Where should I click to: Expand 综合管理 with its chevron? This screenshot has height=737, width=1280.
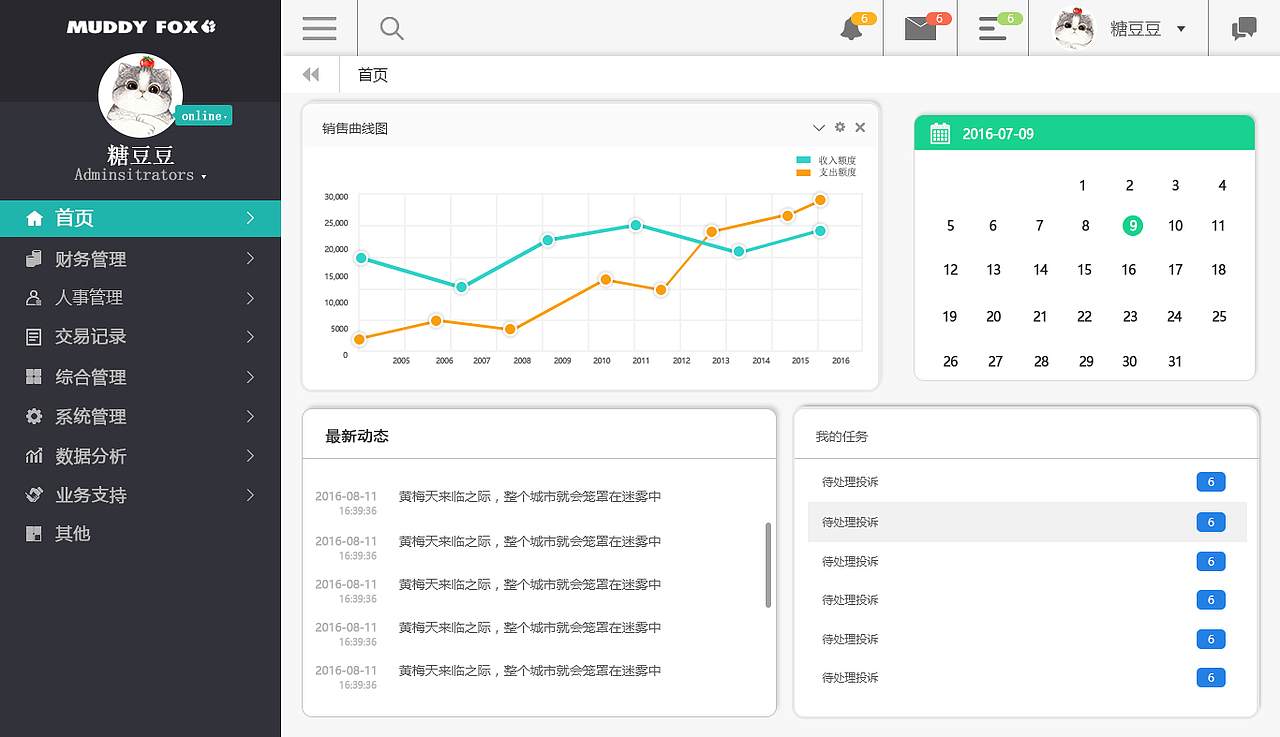click(250, 377)
